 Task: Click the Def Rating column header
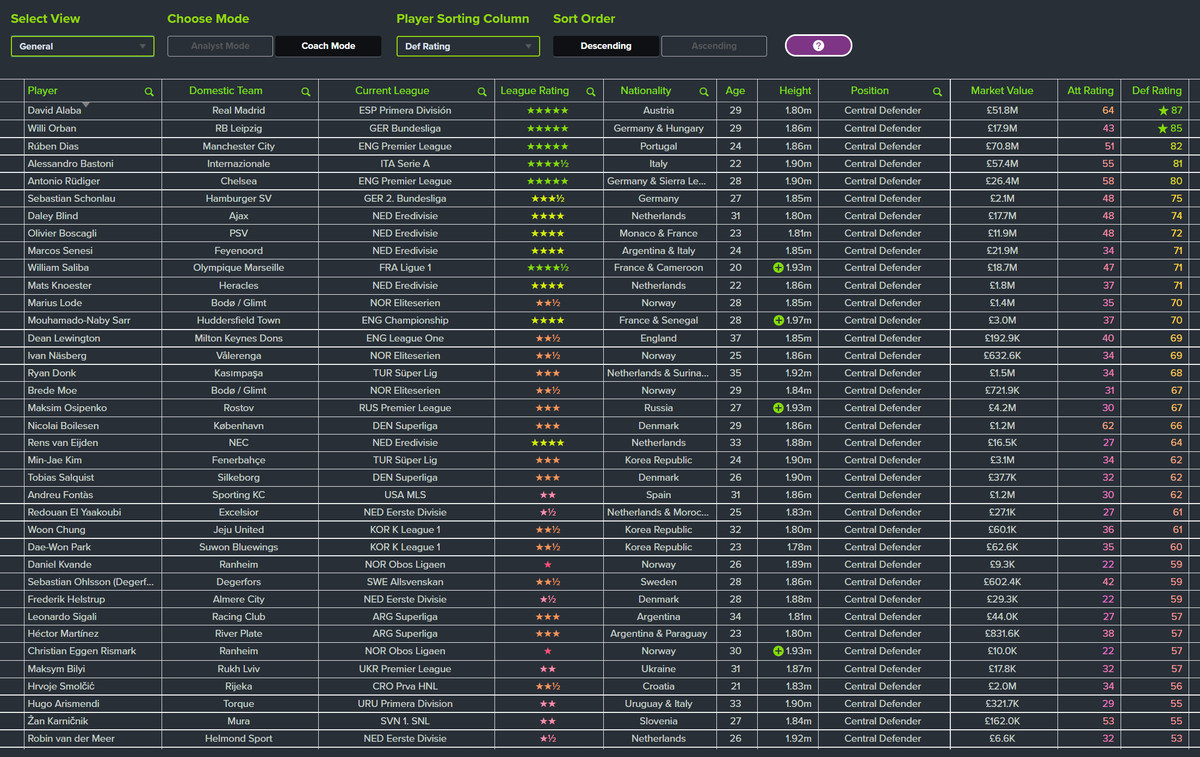click(1156, 90)
